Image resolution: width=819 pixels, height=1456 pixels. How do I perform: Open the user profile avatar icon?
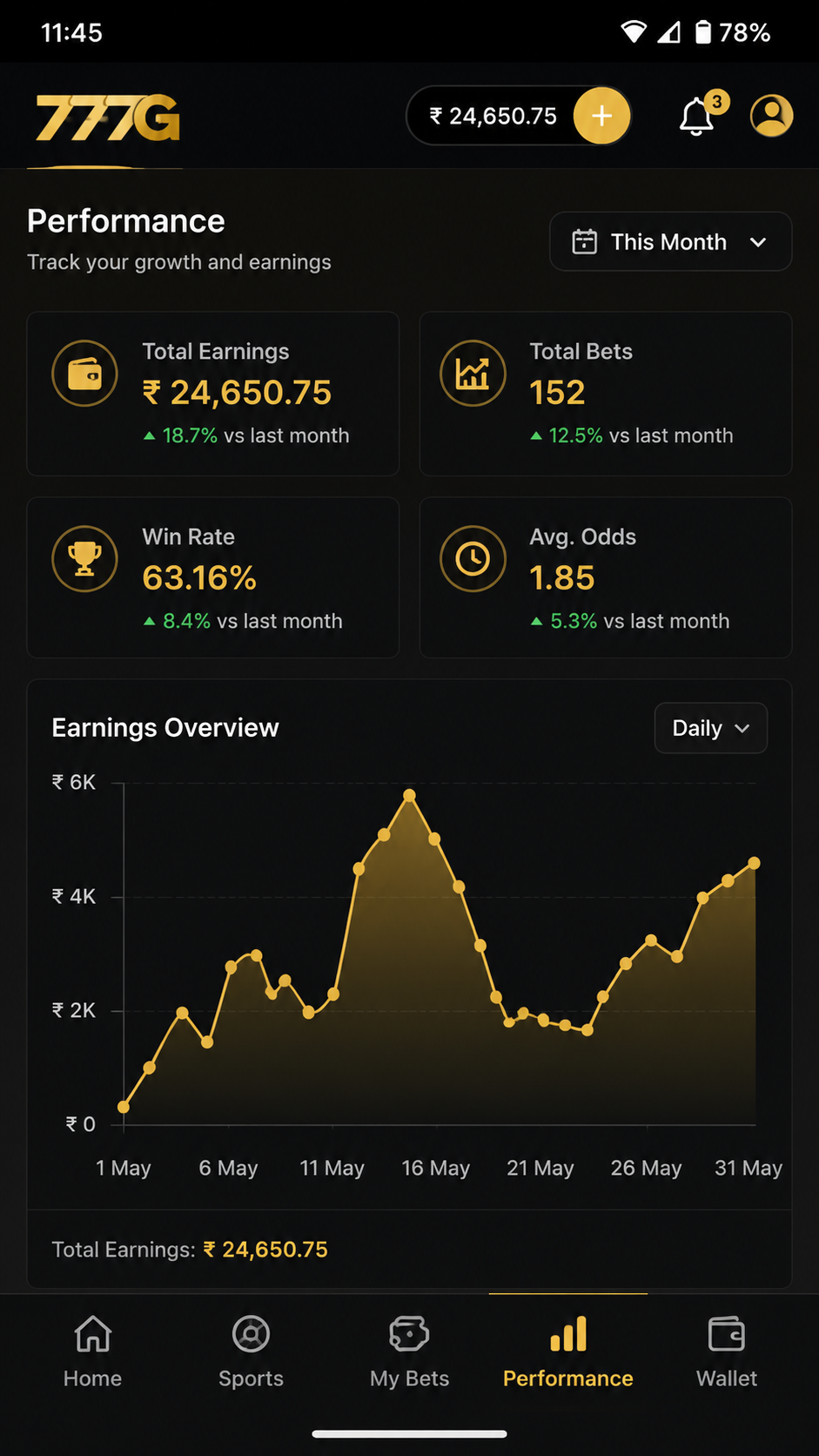771,115
